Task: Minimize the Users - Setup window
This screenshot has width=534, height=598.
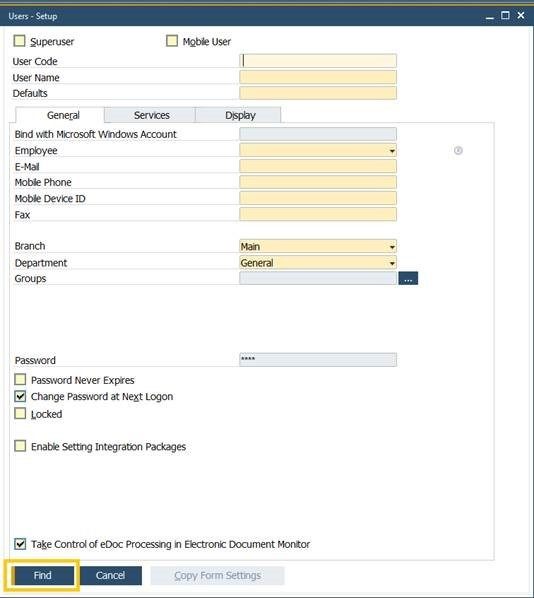Action: [x=490, y=16]
